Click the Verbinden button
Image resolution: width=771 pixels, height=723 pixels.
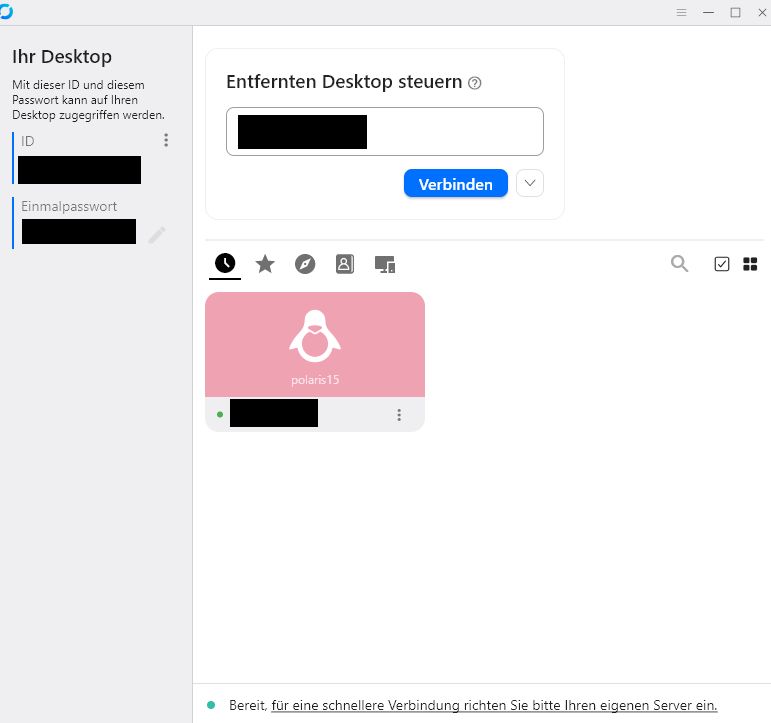455,183
